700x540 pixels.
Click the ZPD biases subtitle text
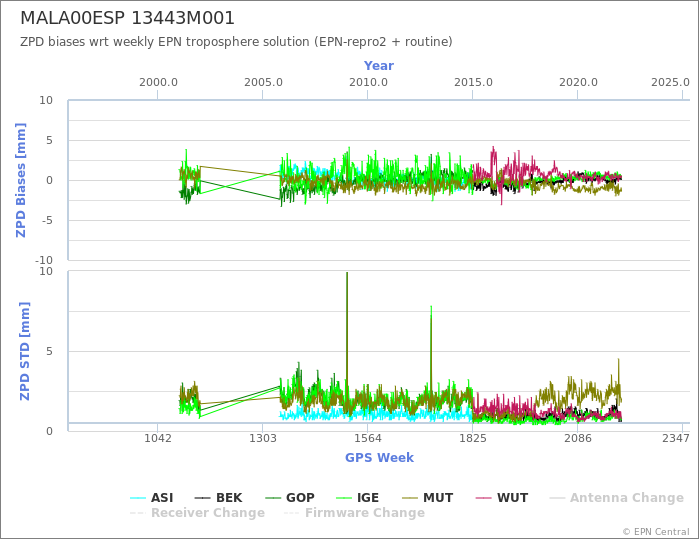point(236,42)
